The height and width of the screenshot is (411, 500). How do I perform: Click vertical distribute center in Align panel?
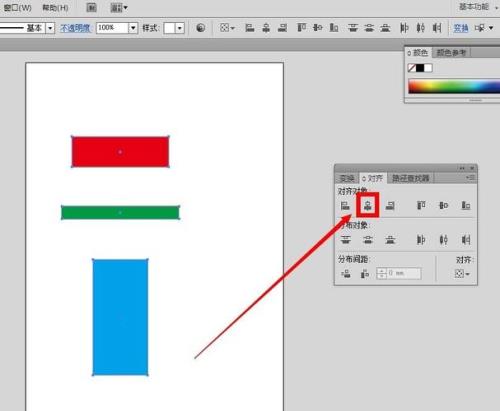[x=368, y=239]
